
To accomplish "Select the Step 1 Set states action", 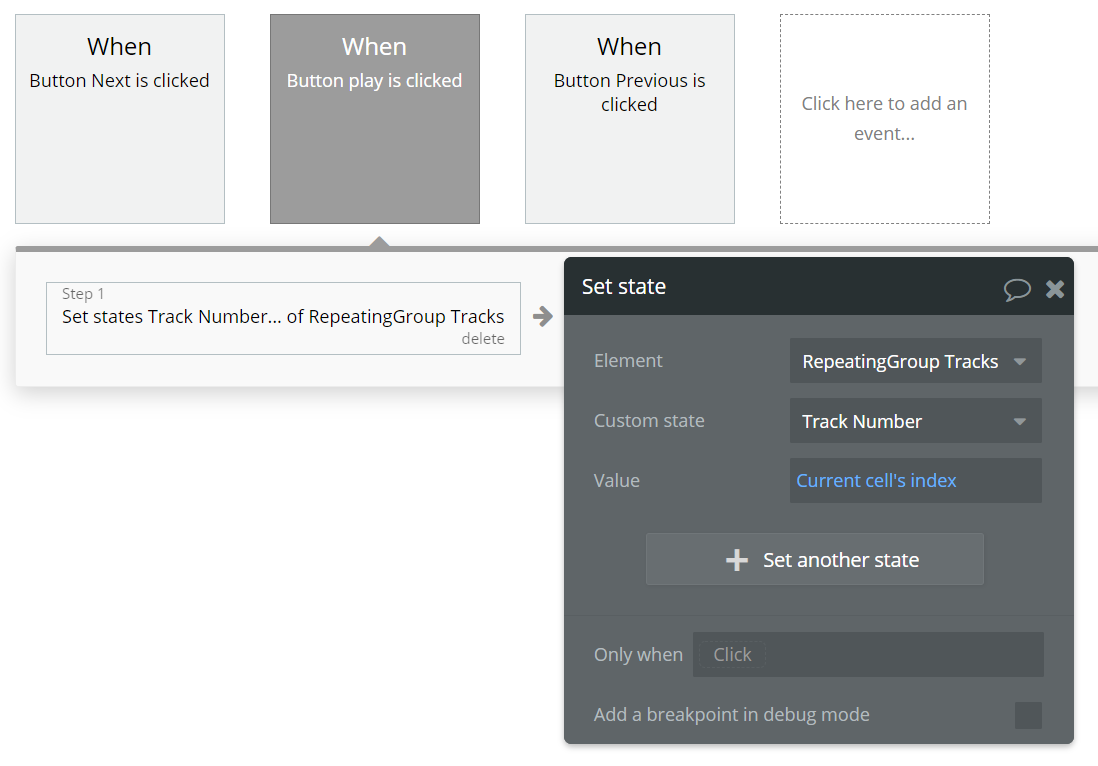I will 283,317.
